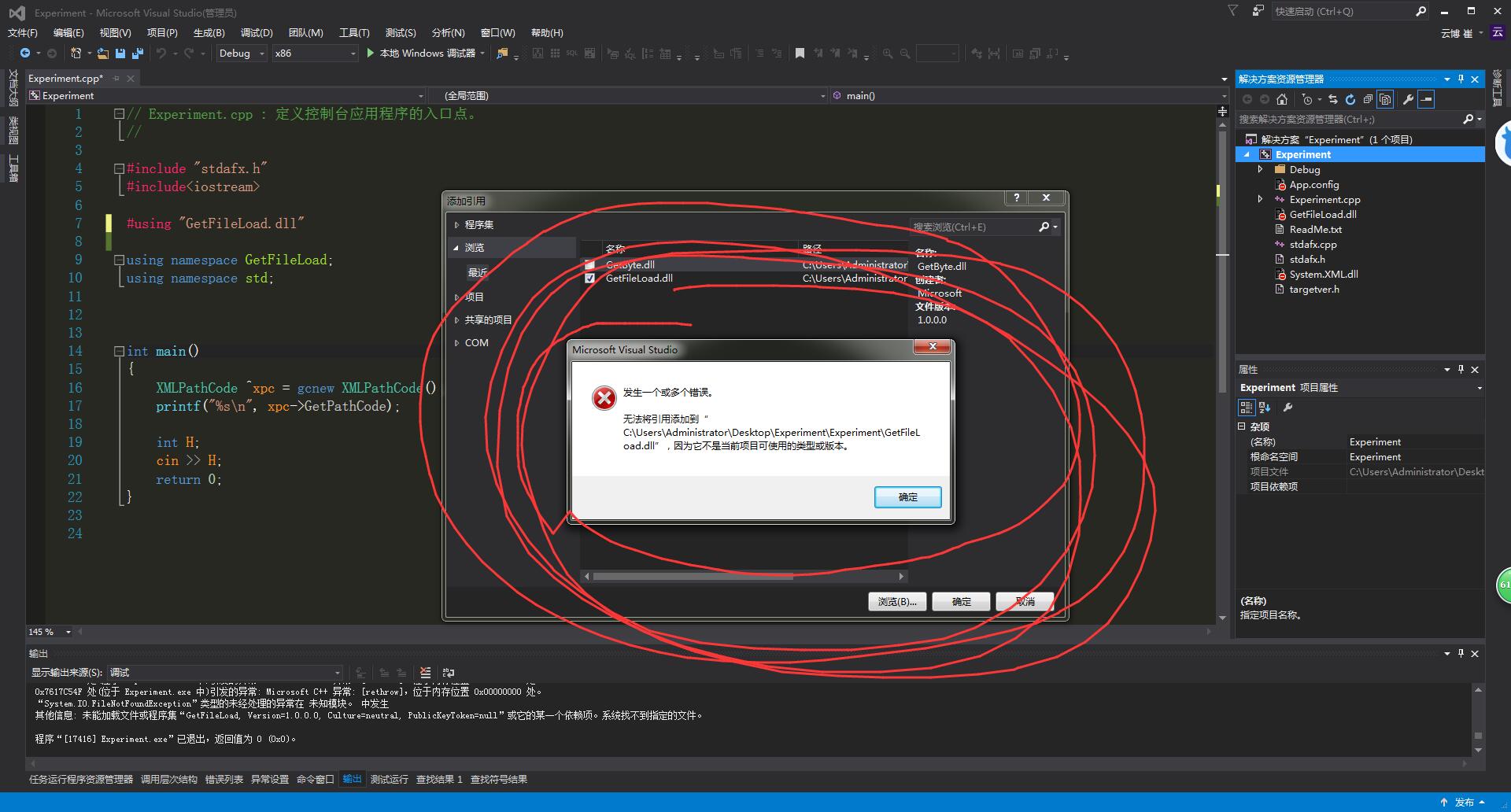Image resolution: width=1511 pixels, height=812 pixels.
Task: Click 确定 button in Add Reference dialog
Action: (x=961, y=601)
